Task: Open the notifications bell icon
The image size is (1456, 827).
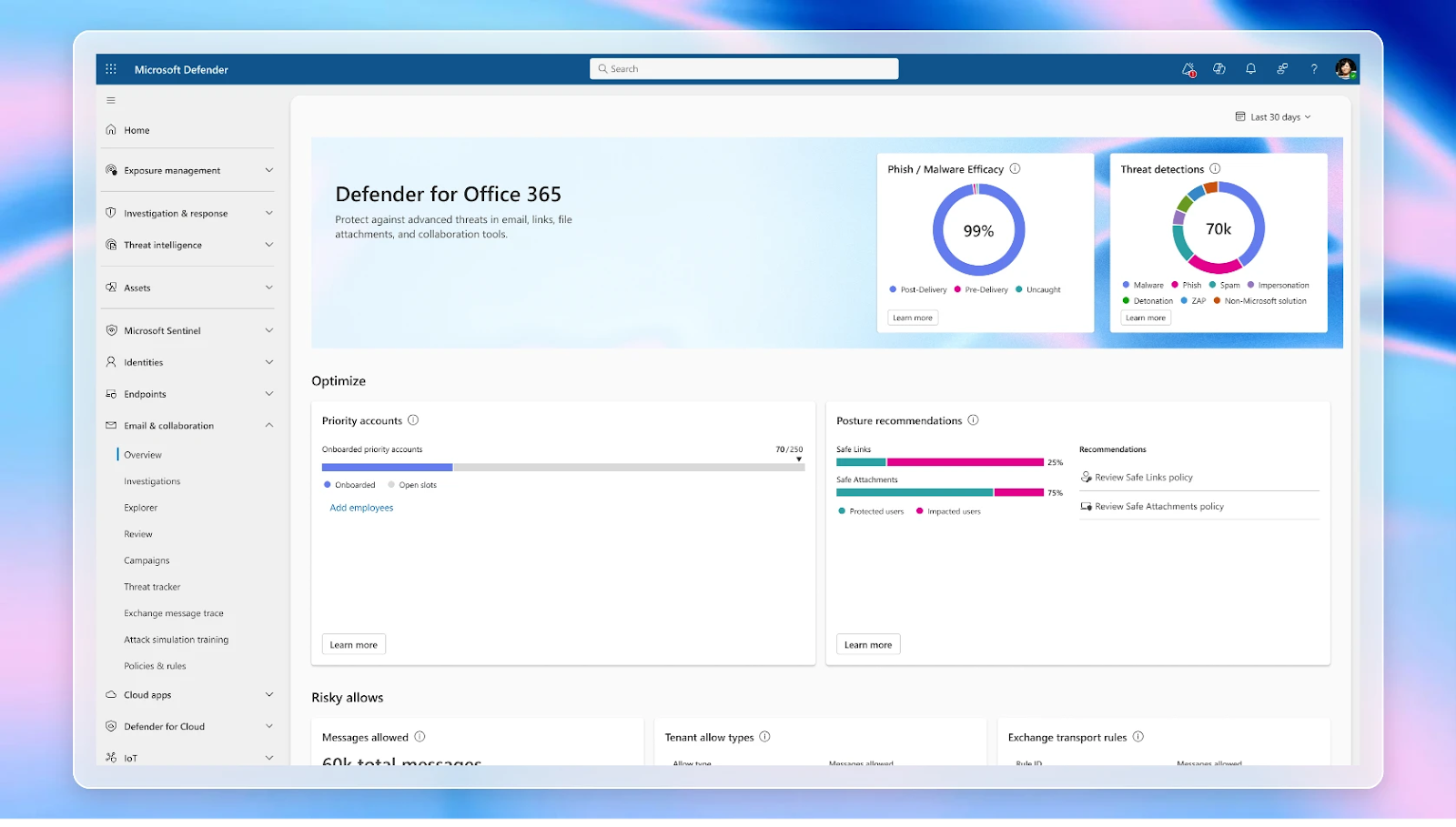Action: (1250, 69)
